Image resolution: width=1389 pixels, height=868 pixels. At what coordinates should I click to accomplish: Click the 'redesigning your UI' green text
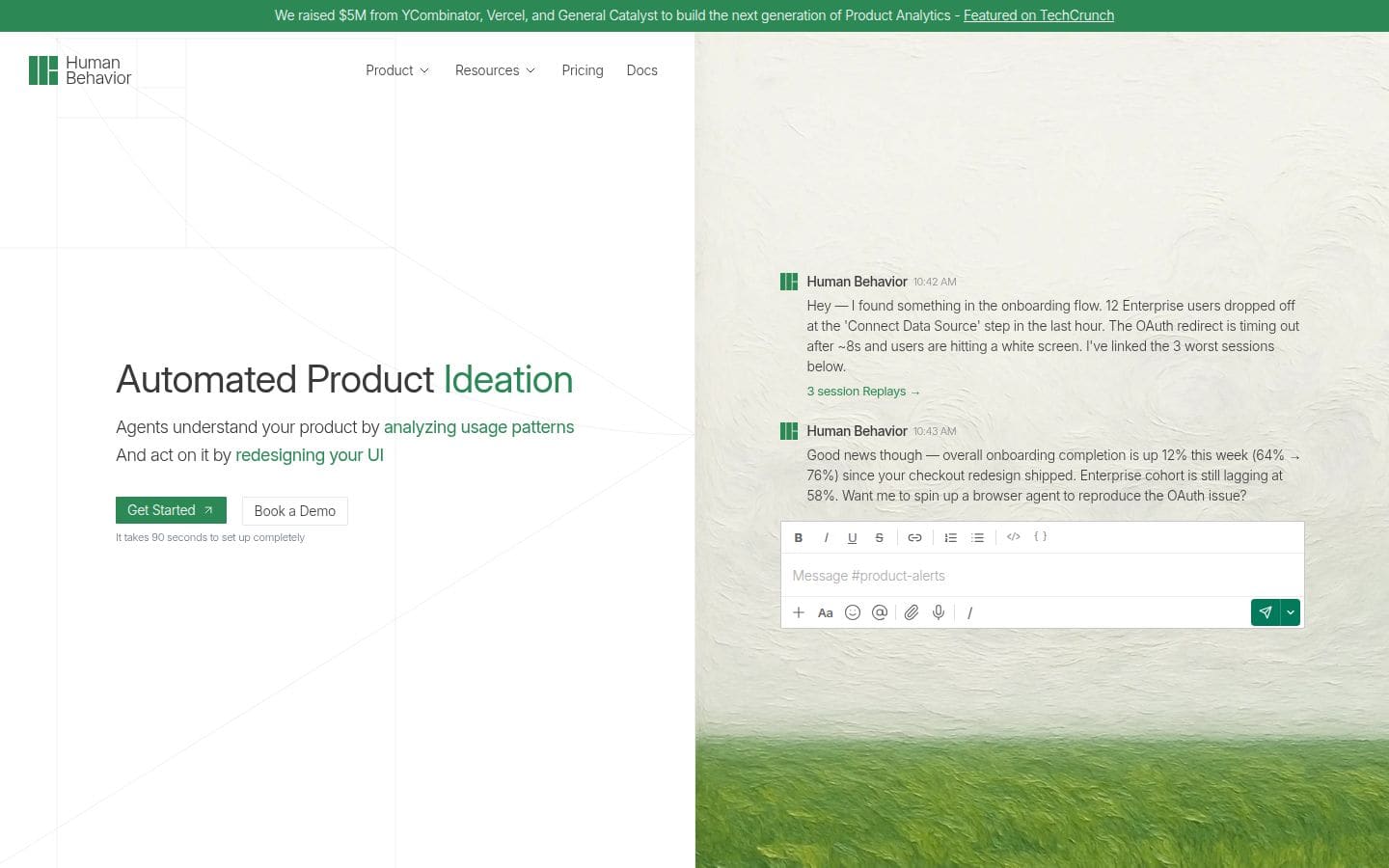[310, 455]
